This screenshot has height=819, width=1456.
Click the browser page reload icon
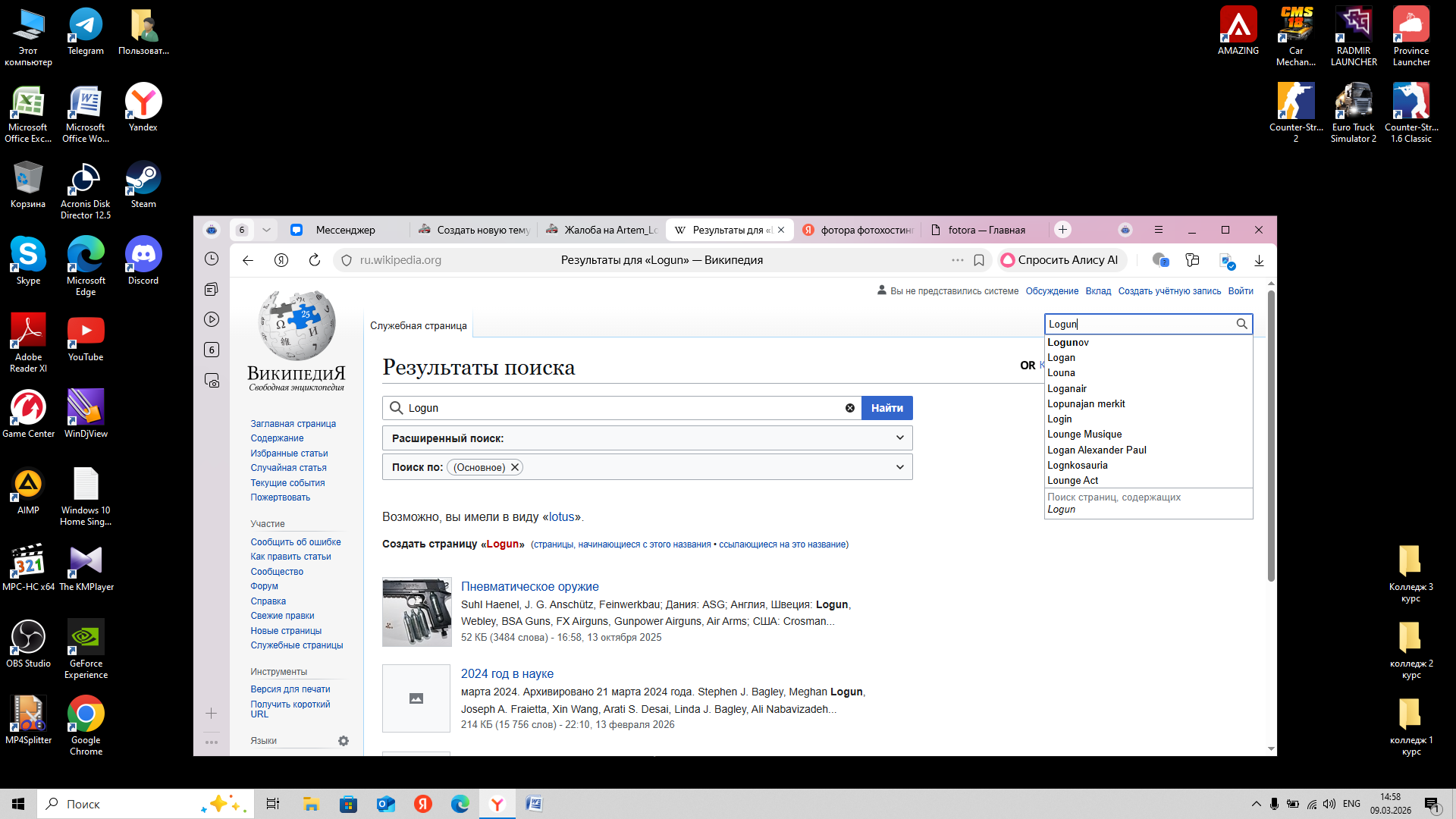315,260
